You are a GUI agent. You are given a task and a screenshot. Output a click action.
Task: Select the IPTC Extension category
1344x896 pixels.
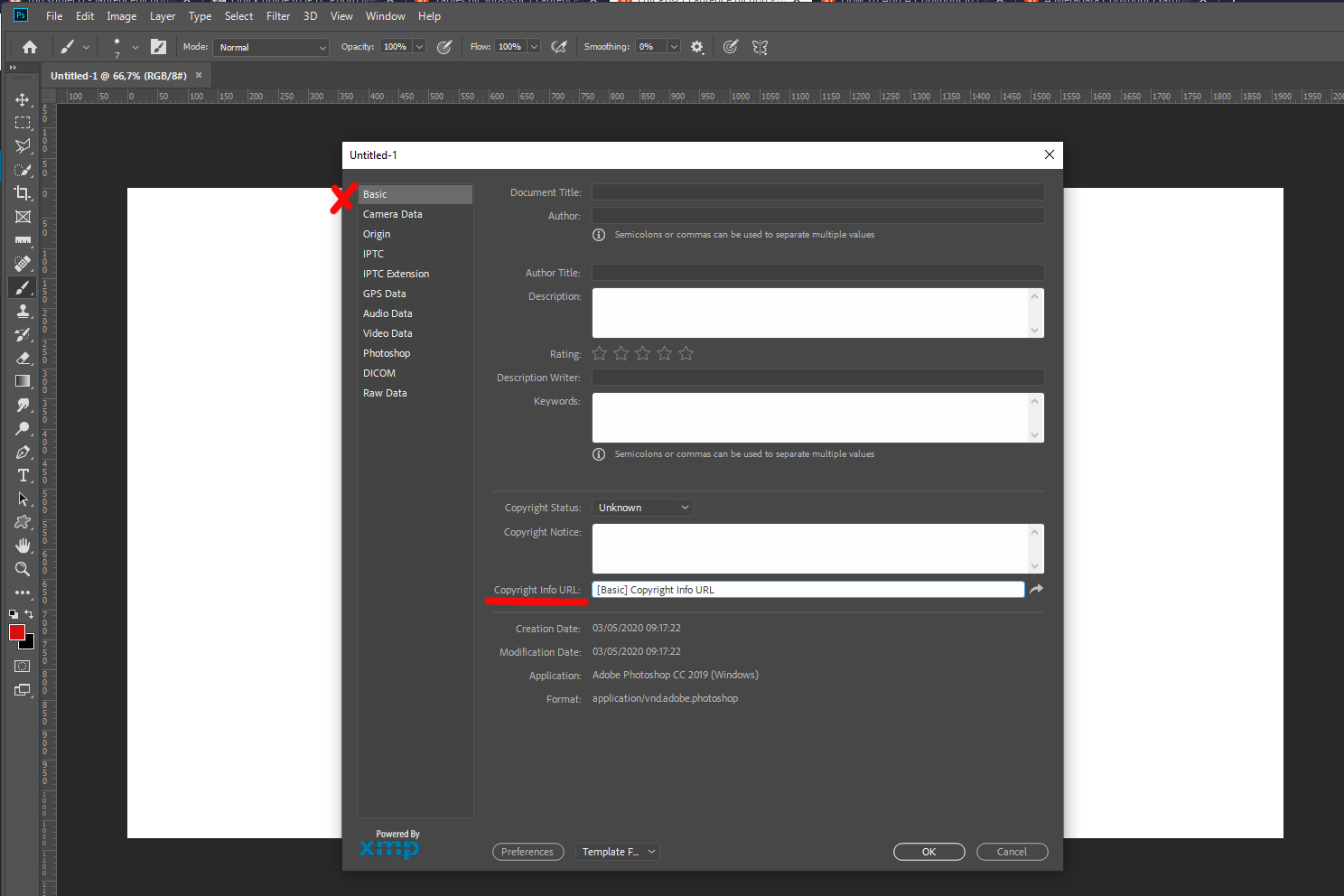tap(415, 274)
